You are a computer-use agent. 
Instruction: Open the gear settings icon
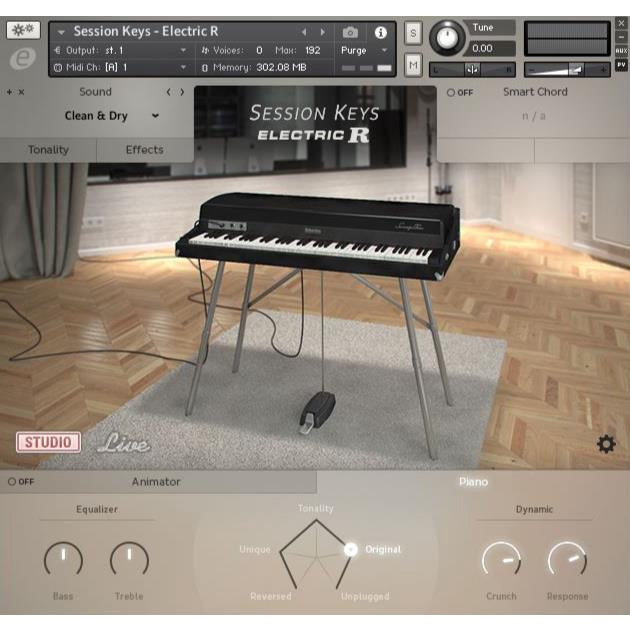606,444
